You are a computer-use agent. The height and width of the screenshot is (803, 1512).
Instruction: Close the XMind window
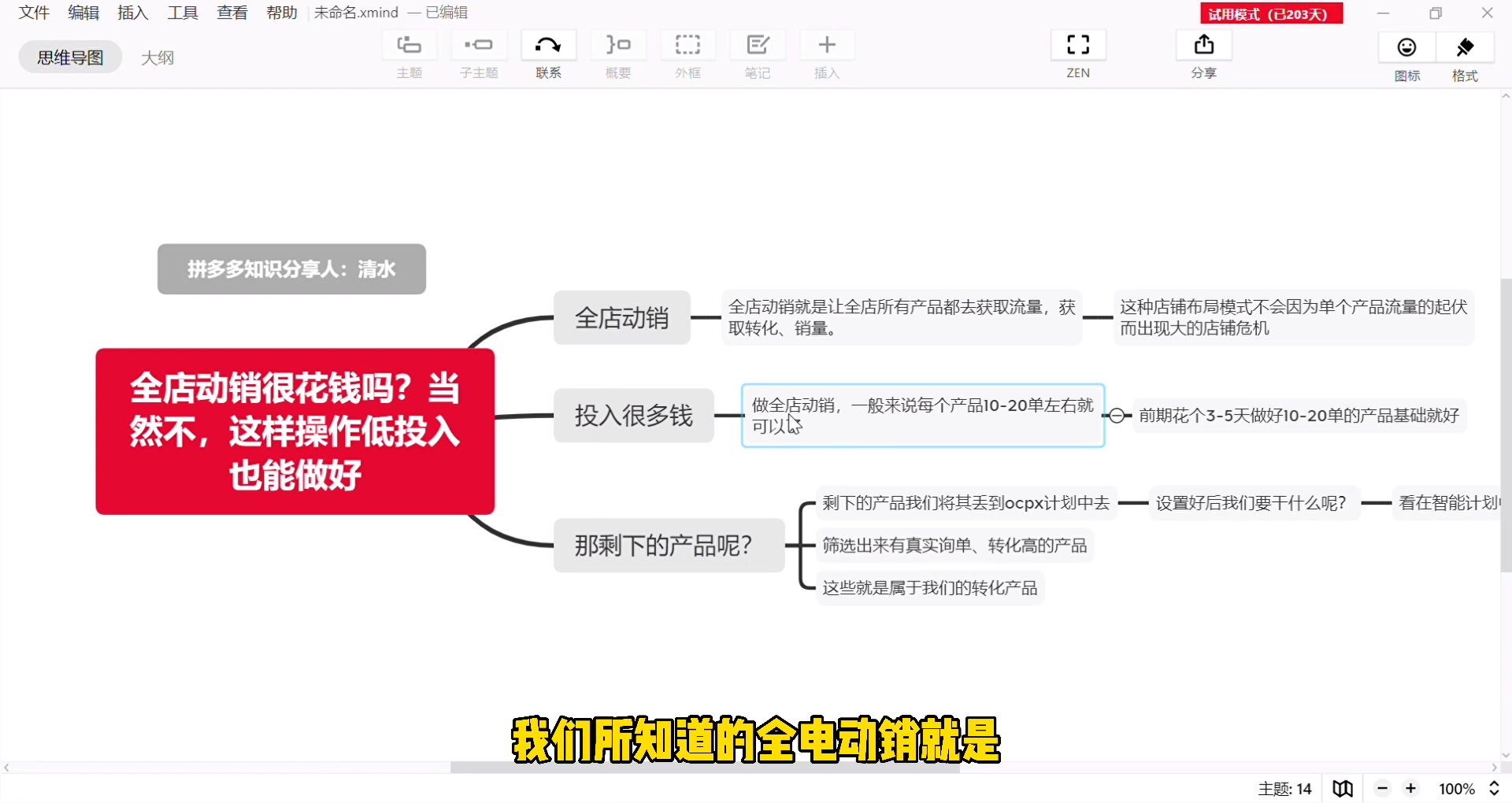click(x=1487, y=13)
